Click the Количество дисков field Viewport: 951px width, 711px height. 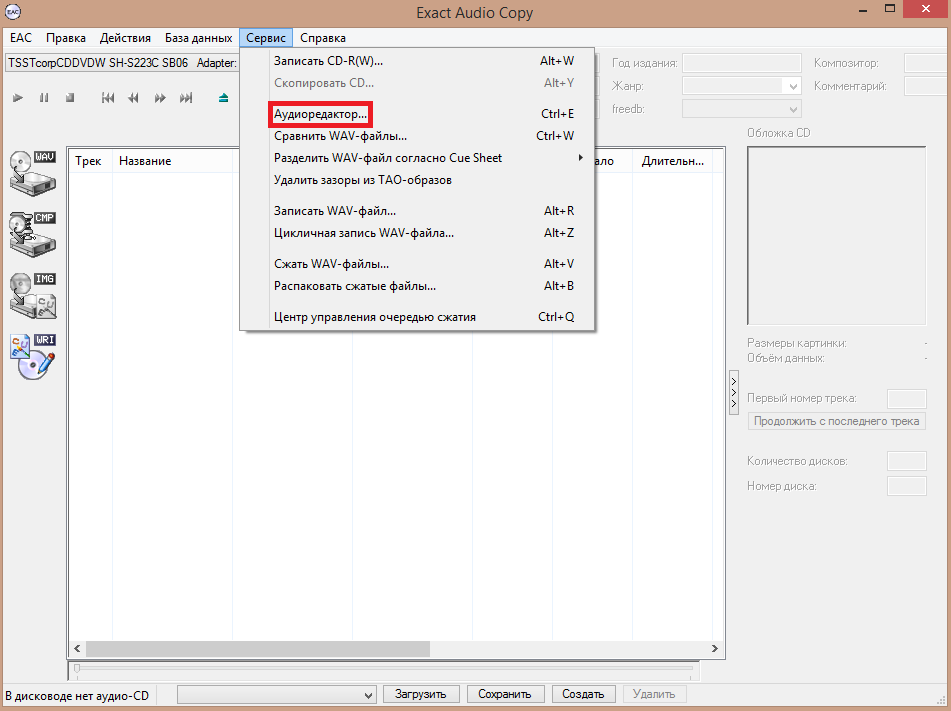907,461
